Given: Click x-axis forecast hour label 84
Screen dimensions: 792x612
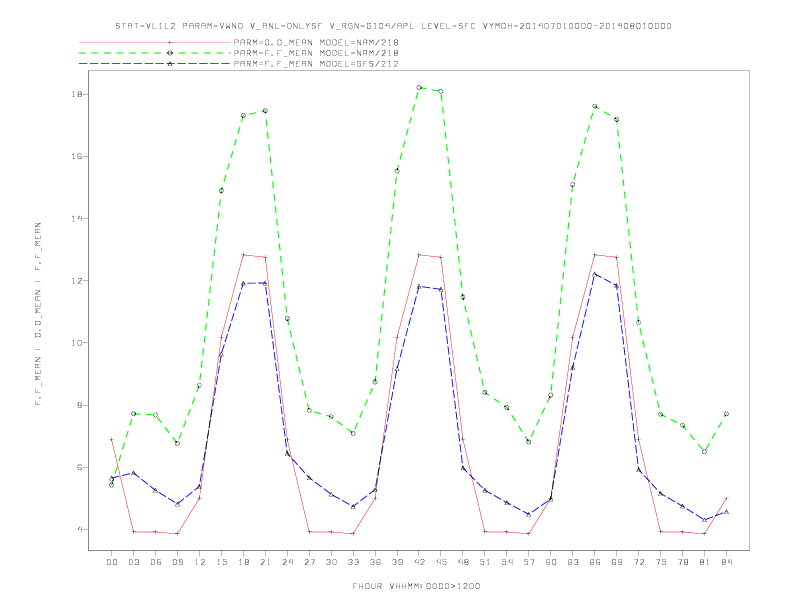Looking at the screenshot, I should coord(726,562).
